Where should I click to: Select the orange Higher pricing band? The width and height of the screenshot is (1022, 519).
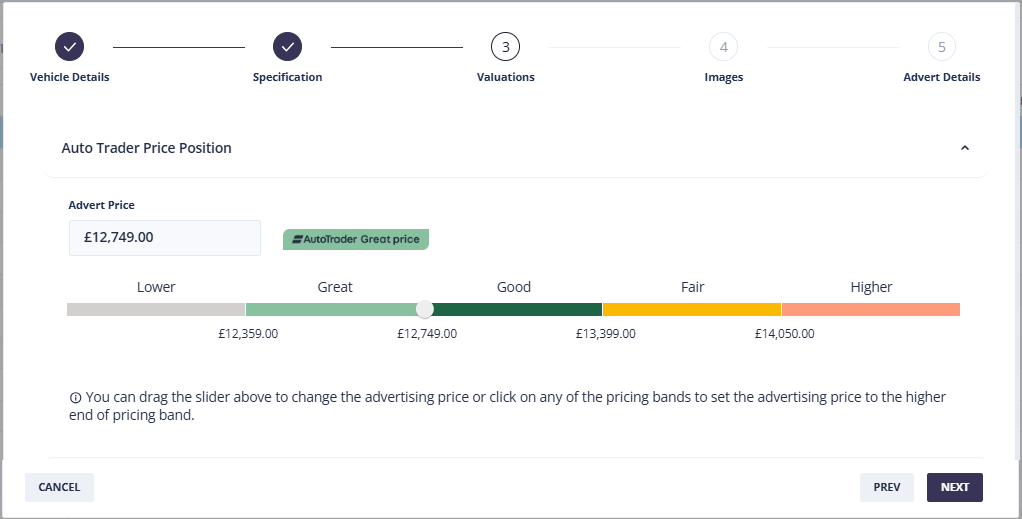click(x=870, y=309)
